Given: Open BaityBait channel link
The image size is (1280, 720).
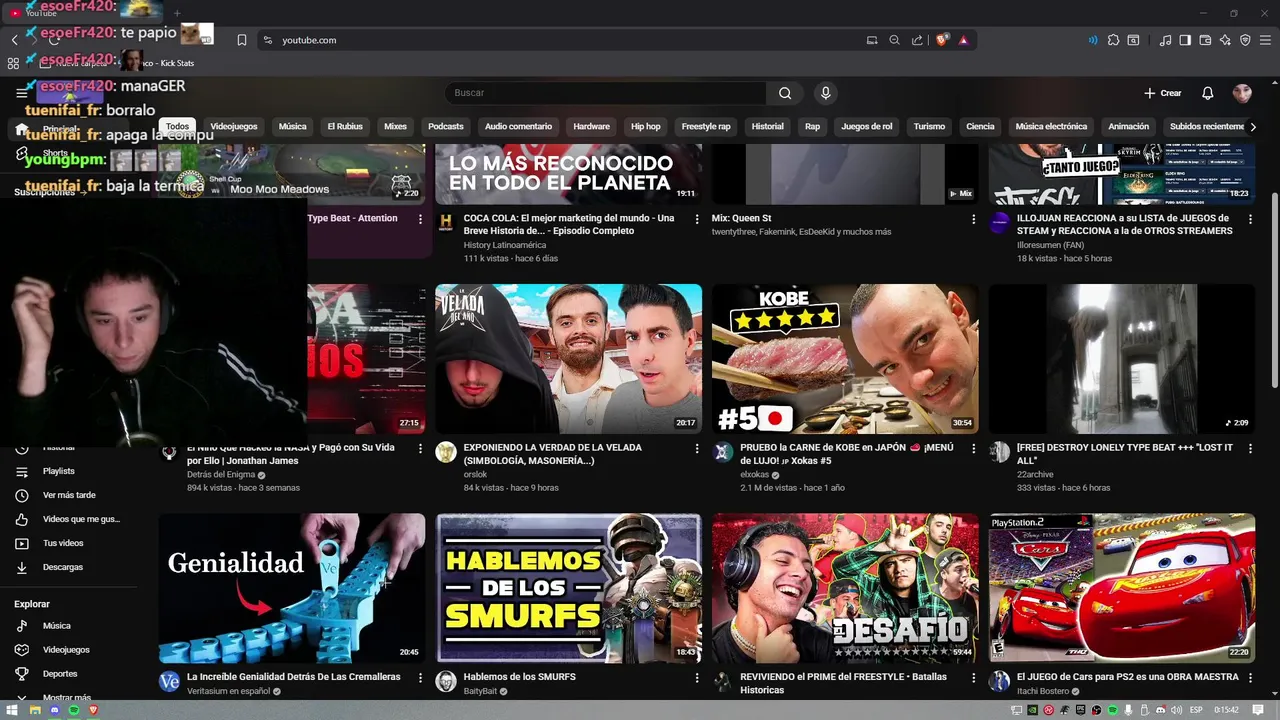Looking at the screenshot, I should click(480, 691).
